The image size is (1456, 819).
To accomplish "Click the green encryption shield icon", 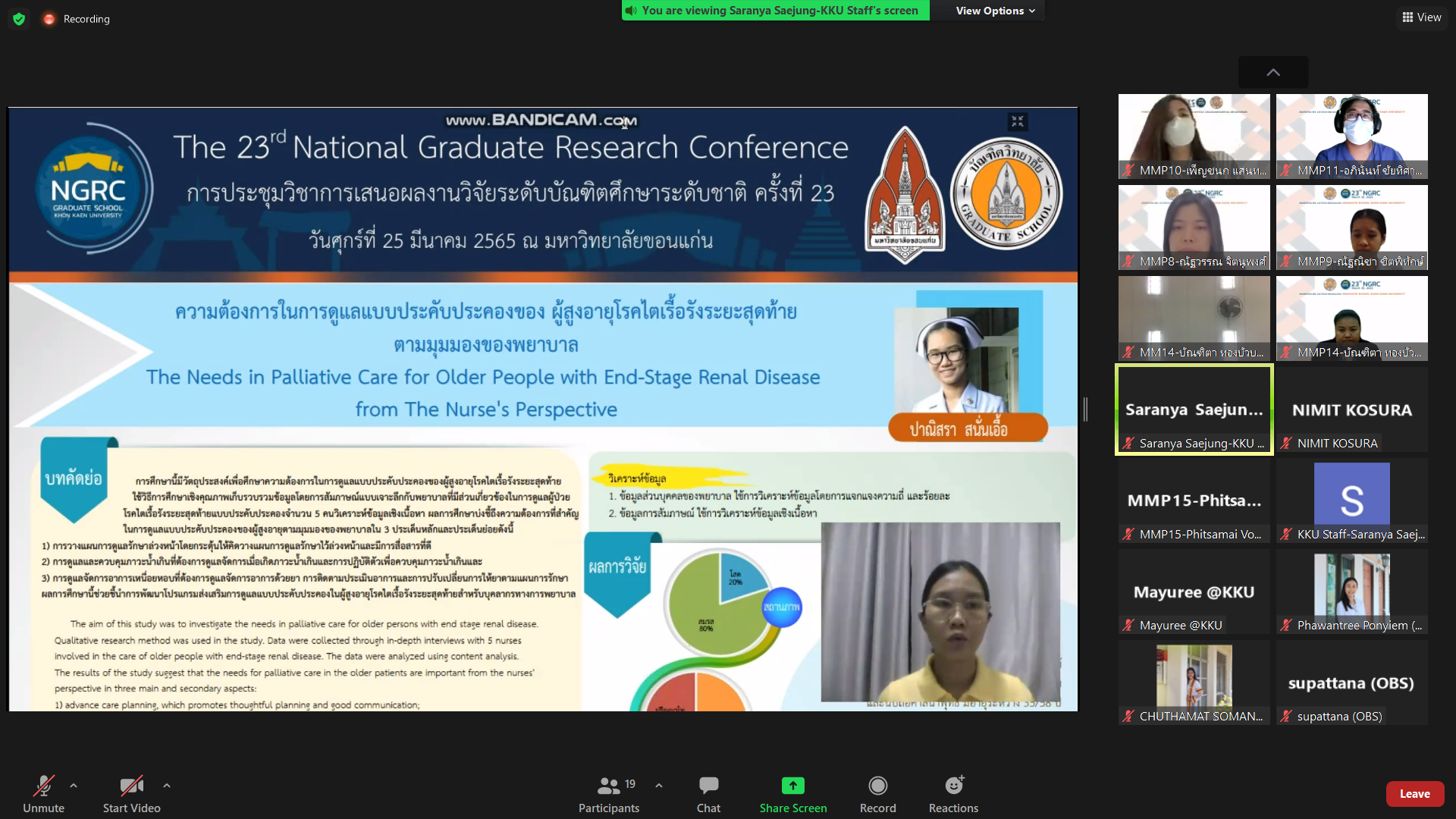I will 19,19.
